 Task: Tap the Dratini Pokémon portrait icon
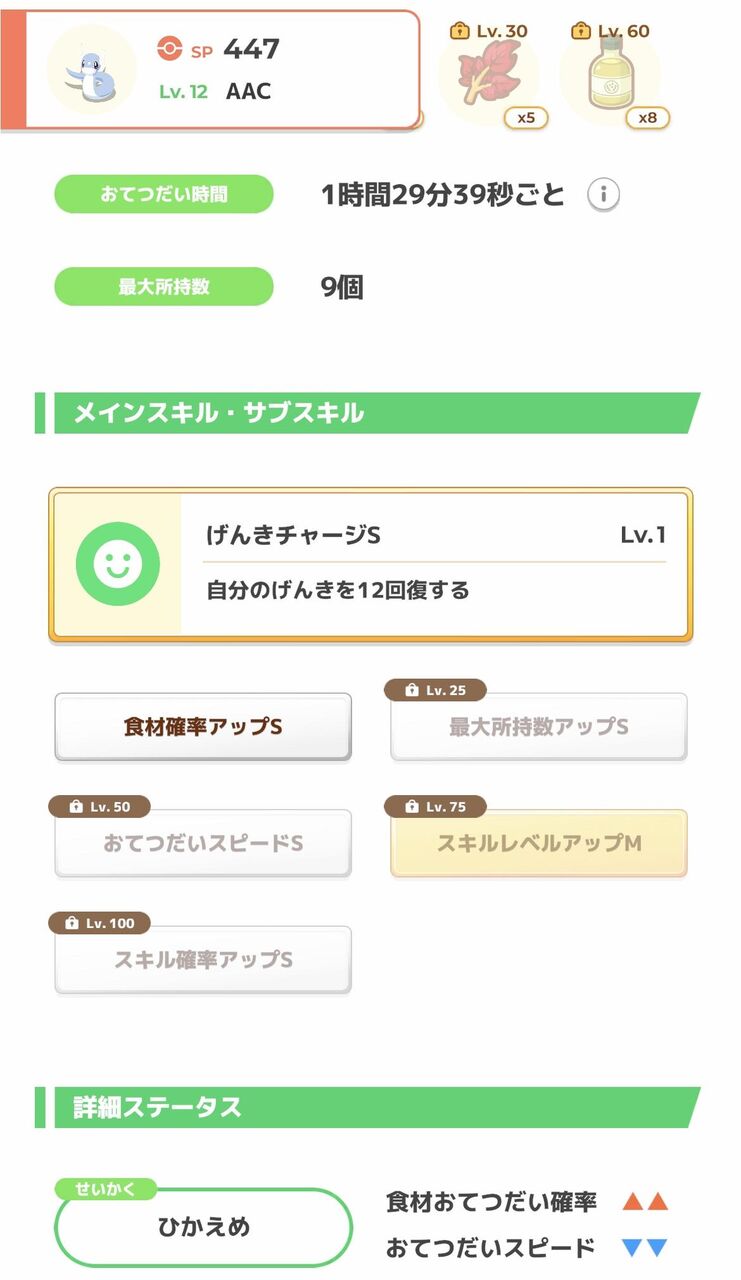coord(91,70)
